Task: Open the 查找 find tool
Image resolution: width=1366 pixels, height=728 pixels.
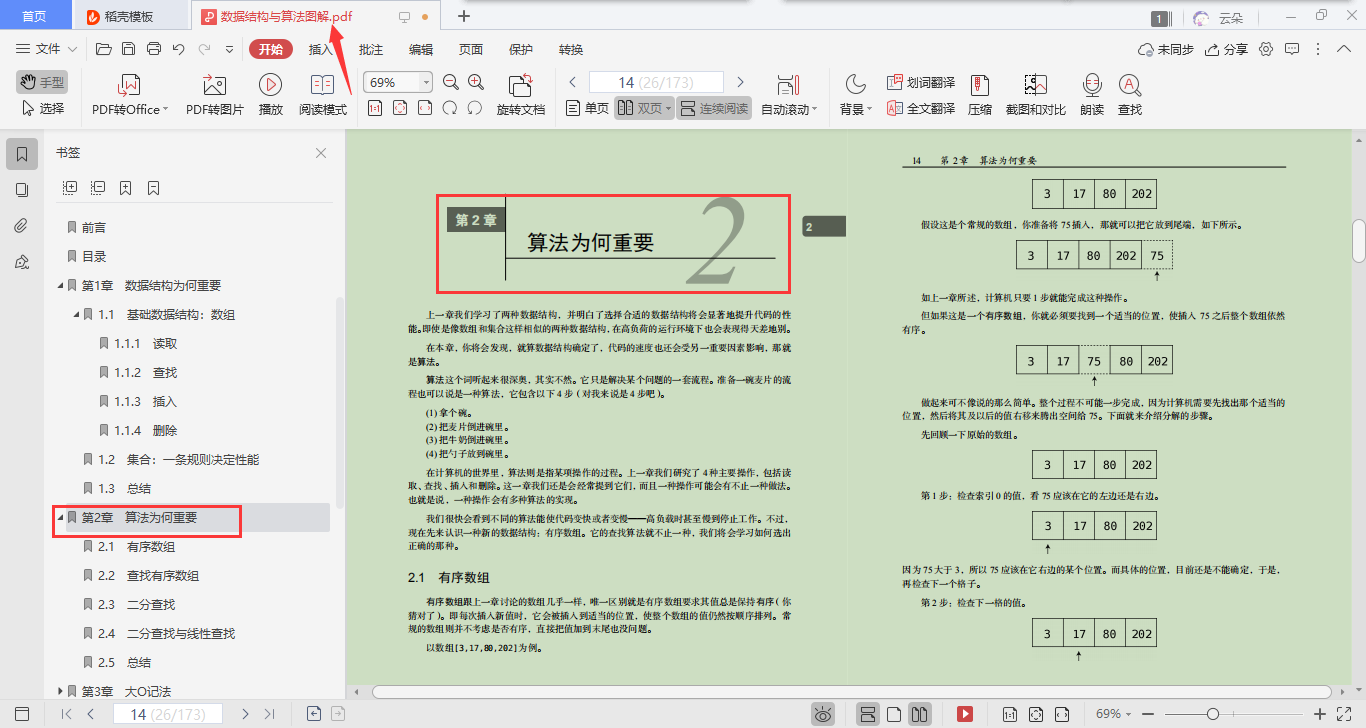Action: [x=1130, y=95]
